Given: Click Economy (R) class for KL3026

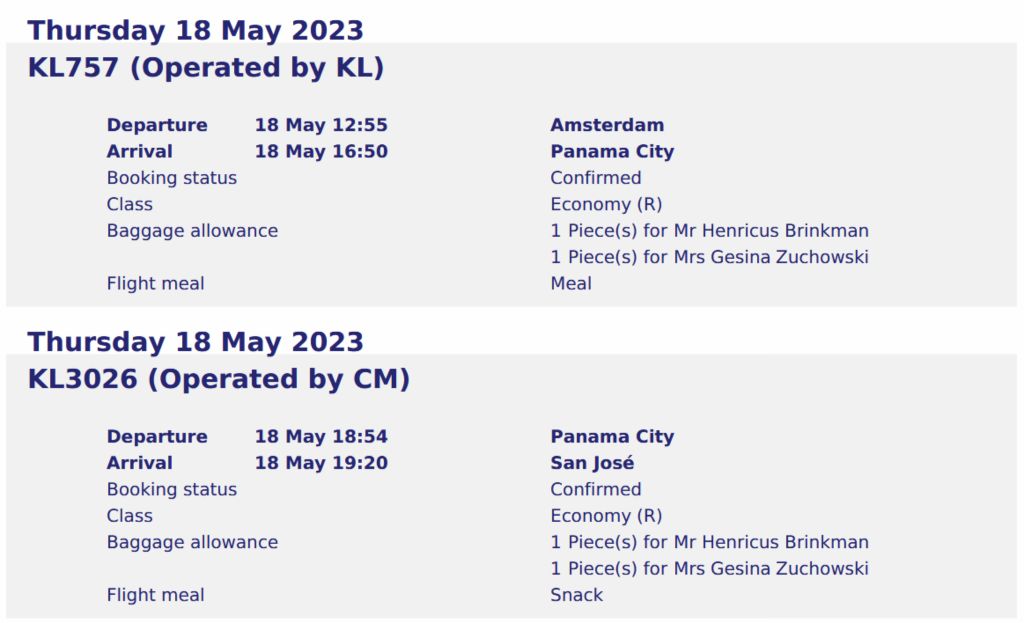Looking at the screenshot, I should click(x=606, y=516).
